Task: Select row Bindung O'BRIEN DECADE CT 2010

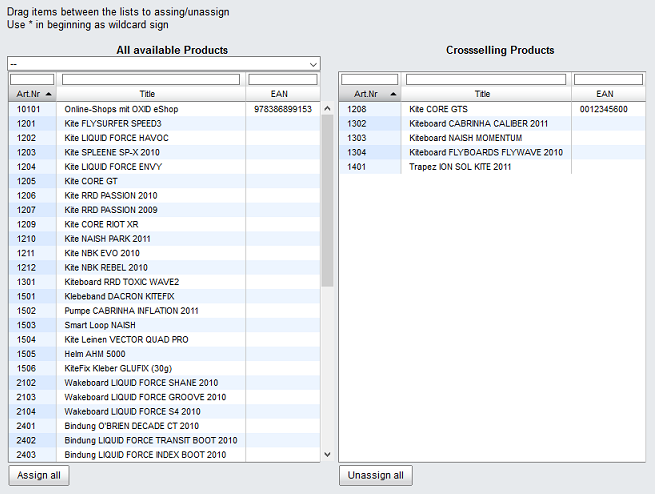Action: click(x=164, y=426)
